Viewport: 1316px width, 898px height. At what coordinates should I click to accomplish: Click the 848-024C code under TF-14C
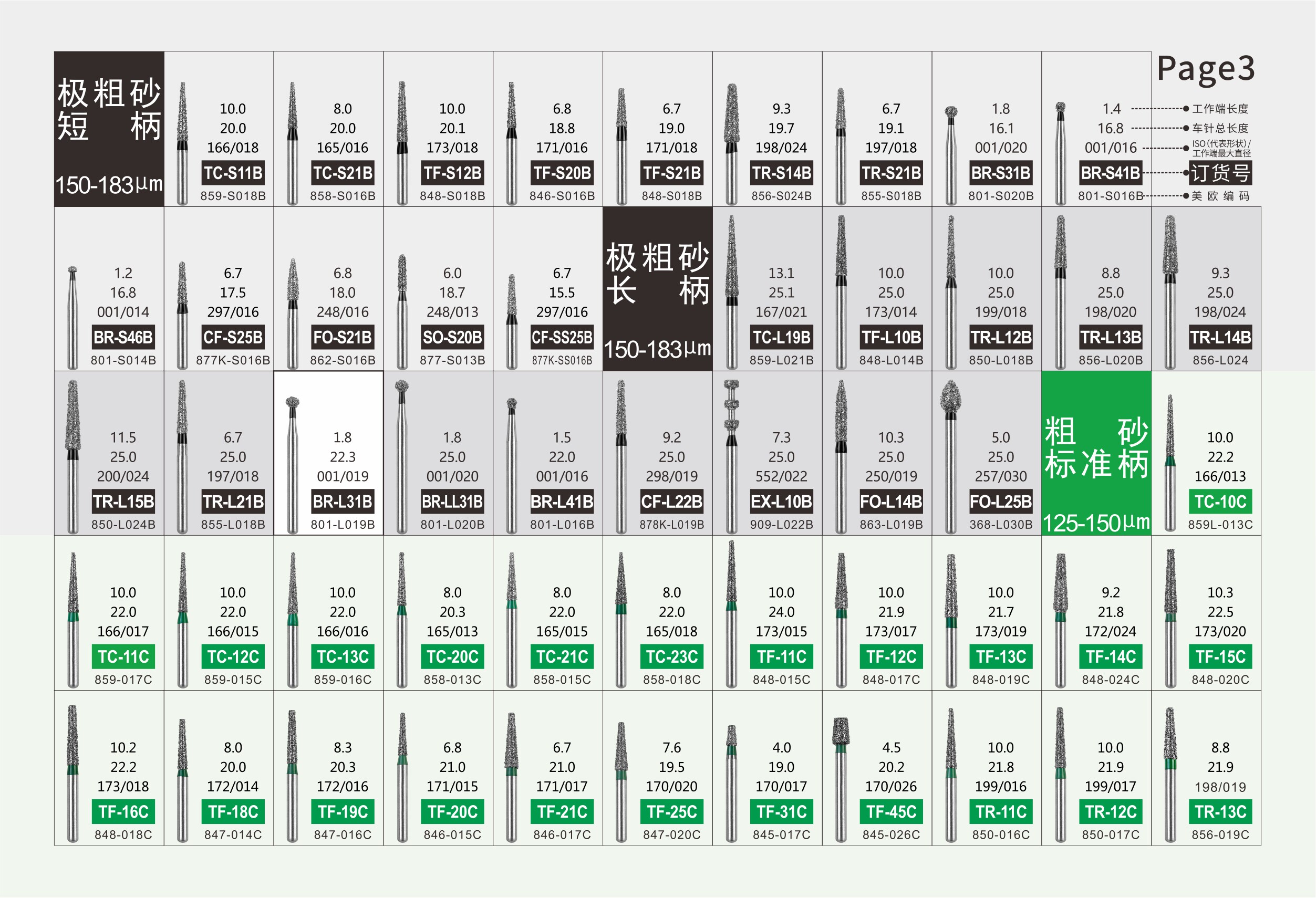click(1111, 680)
